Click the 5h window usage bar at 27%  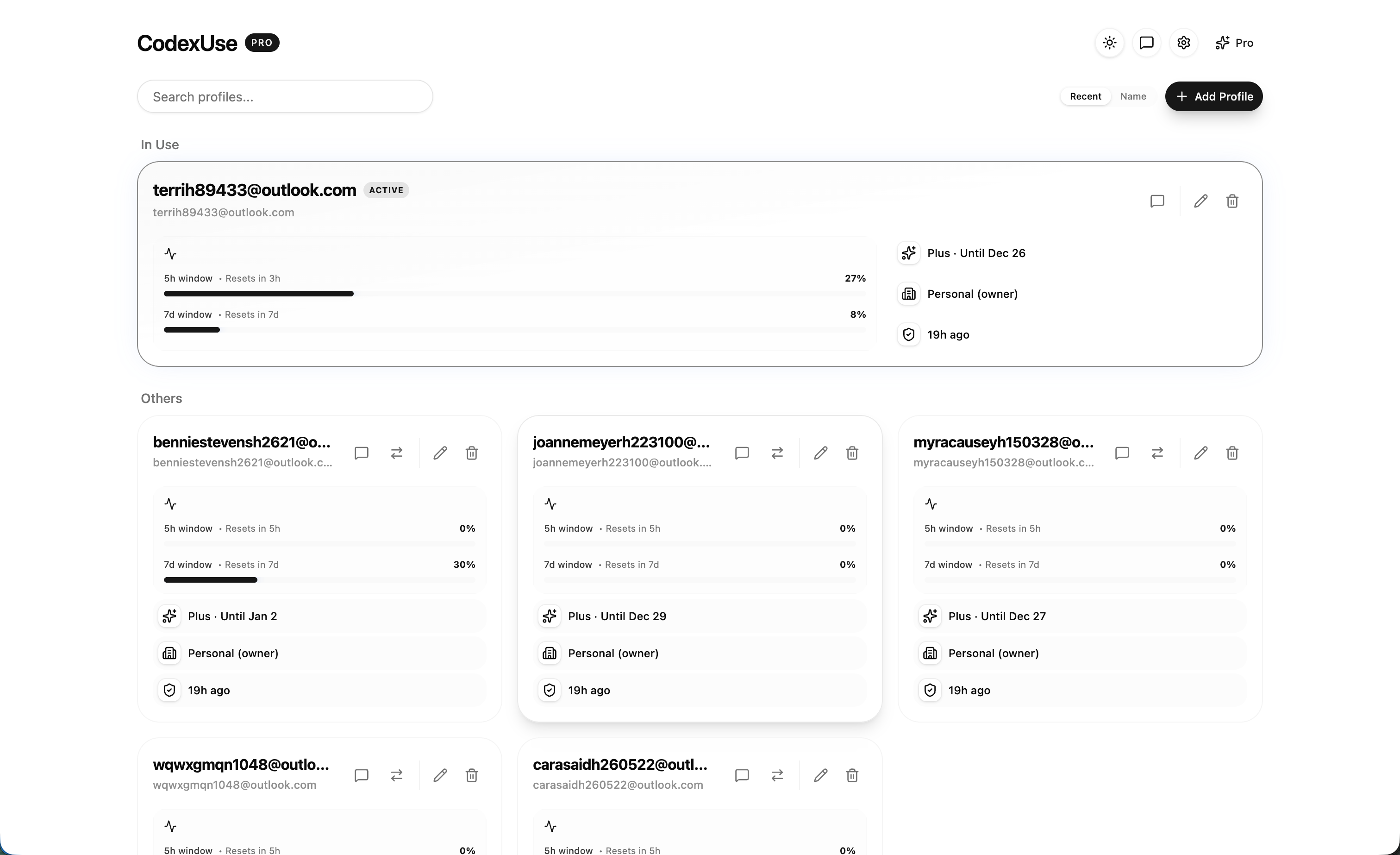pos(514,293)
